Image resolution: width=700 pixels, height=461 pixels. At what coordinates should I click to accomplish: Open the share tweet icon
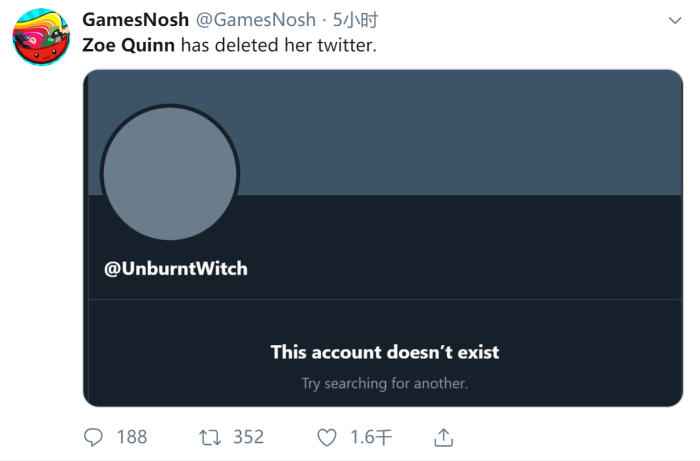coord(444,437)
